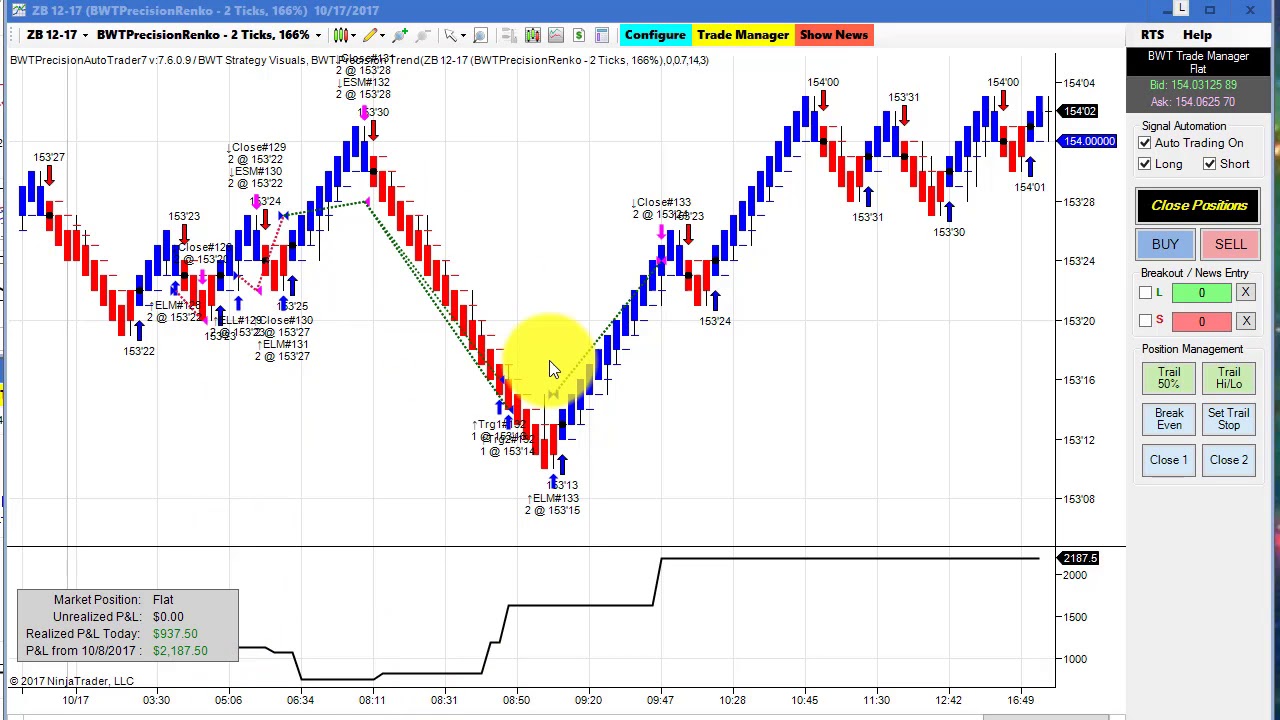Open the chart trader toolbar icon
This screenshot has height=720, width=1280.
509,35
